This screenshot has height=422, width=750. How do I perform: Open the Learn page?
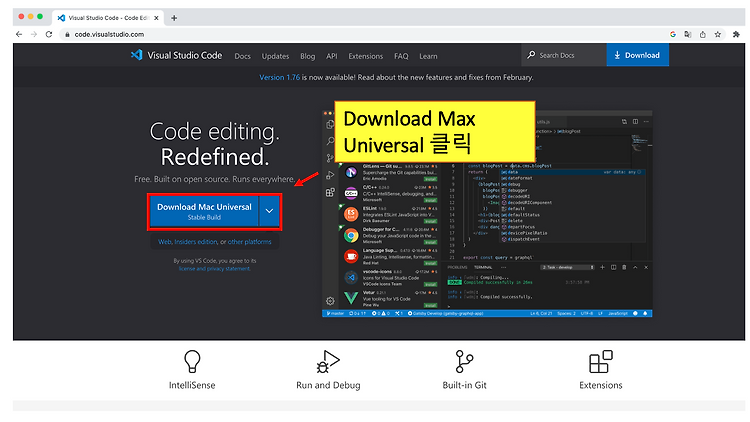[x=428, y=56]
